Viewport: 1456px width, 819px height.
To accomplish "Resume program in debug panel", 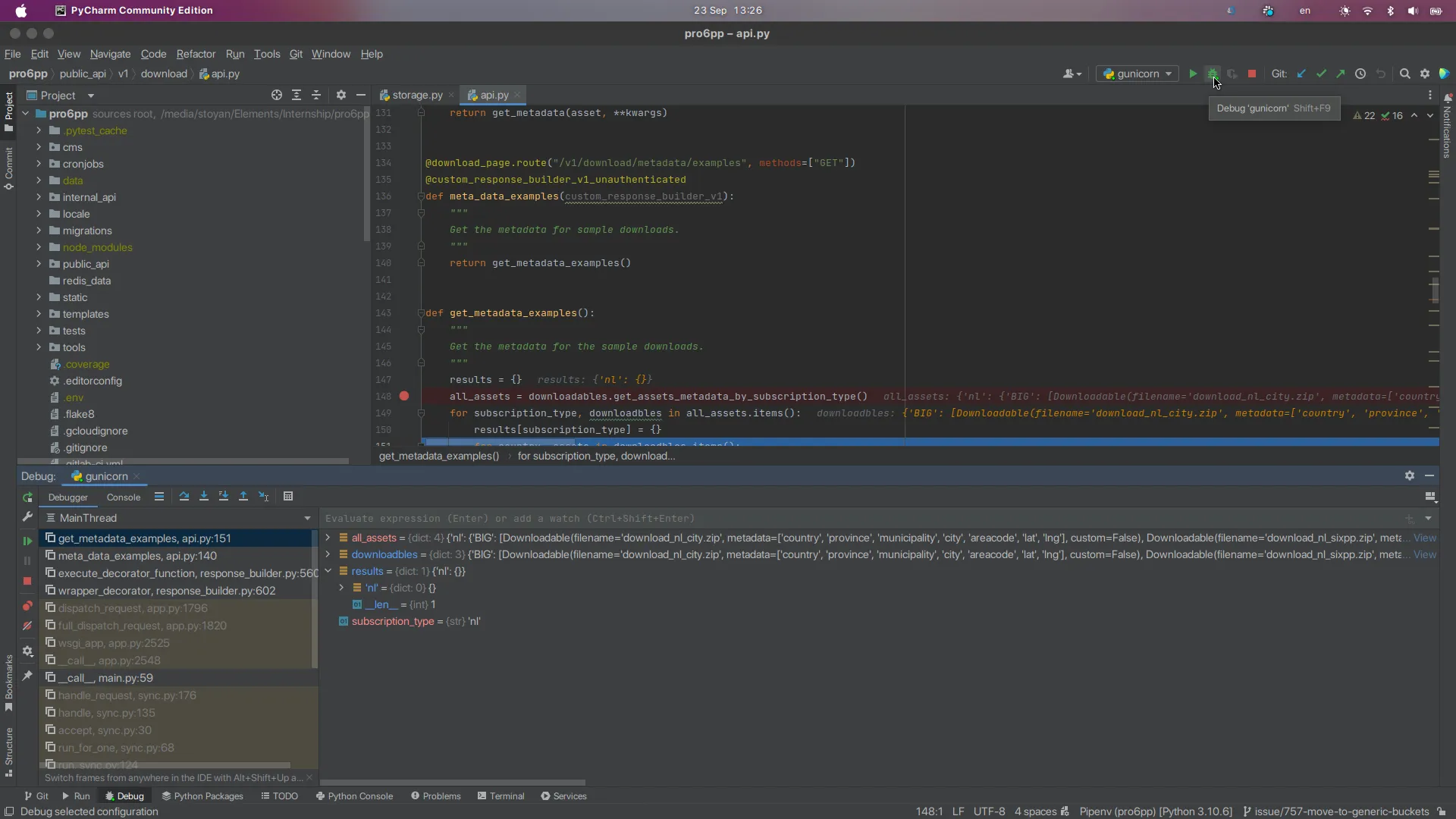I will click(27, 541).
